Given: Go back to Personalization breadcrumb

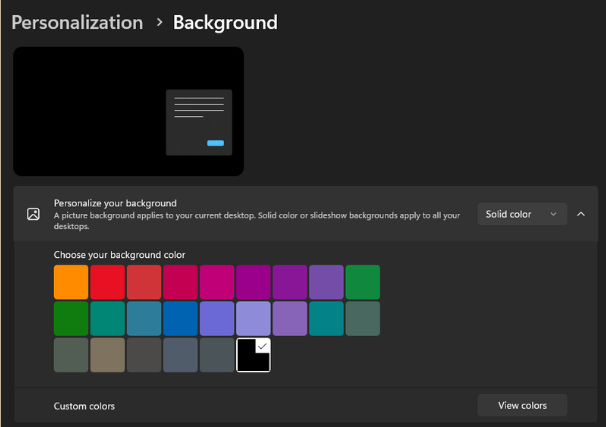Looking at the screenshot, I should tap(77, 22).
